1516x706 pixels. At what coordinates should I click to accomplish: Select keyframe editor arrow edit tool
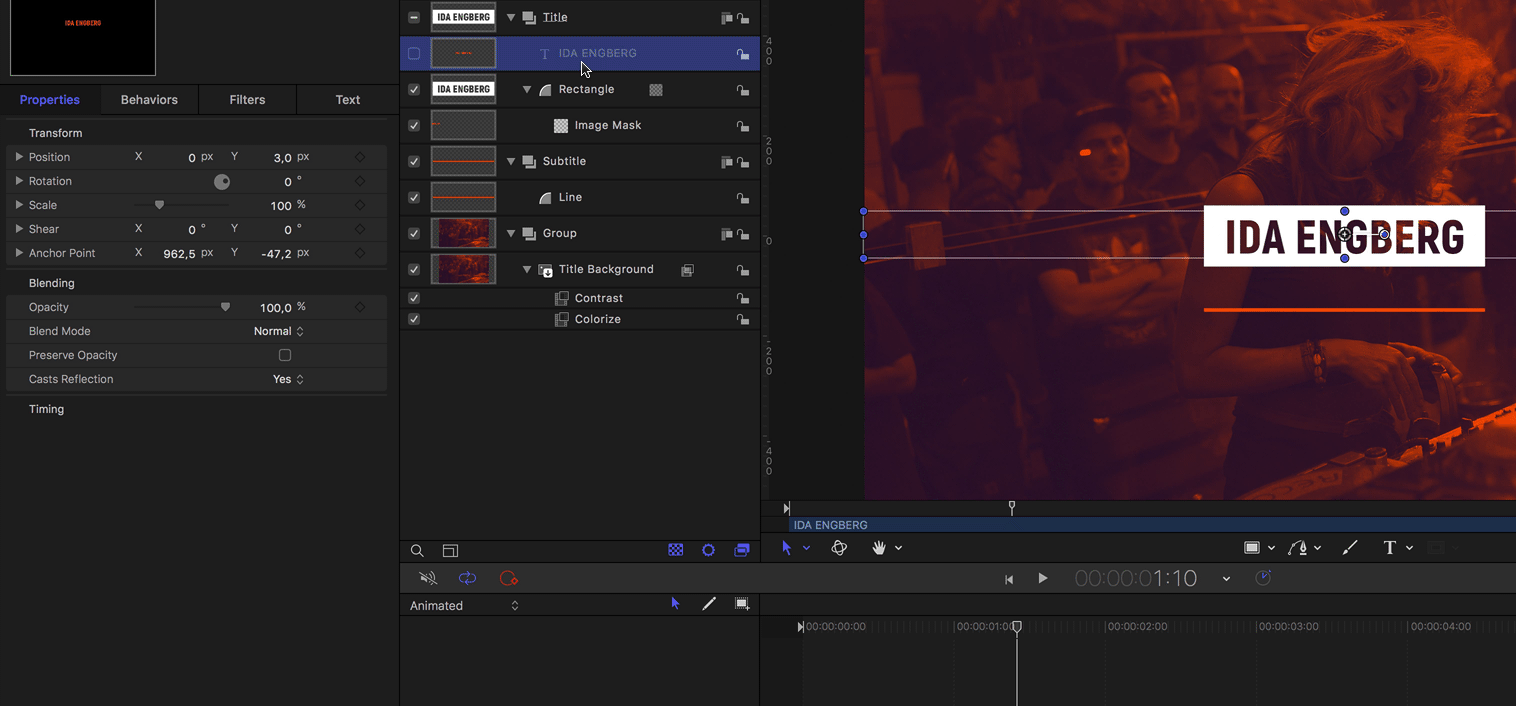click(675, 604)
